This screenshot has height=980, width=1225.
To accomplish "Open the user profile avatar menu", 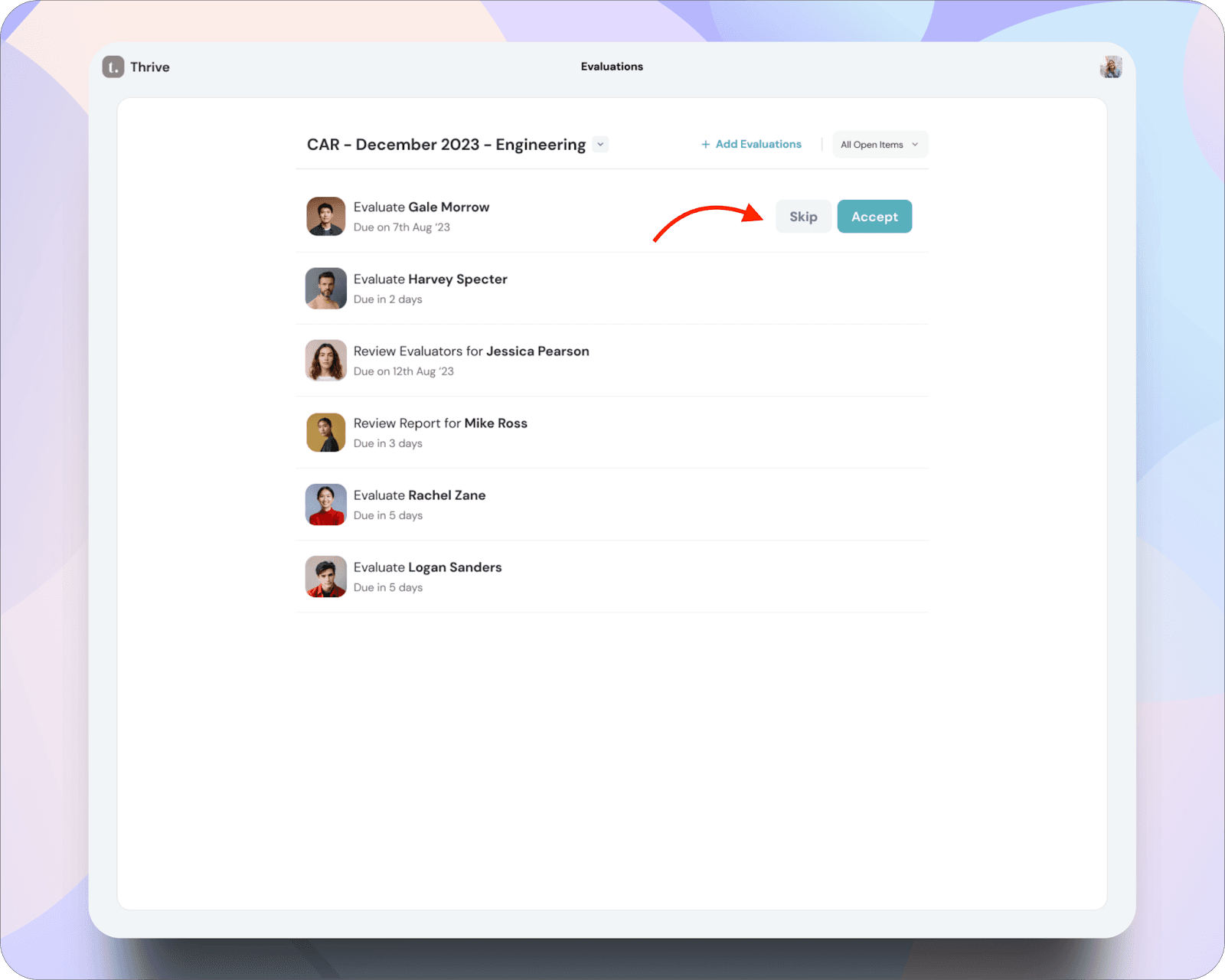I will coord(1110,67).
